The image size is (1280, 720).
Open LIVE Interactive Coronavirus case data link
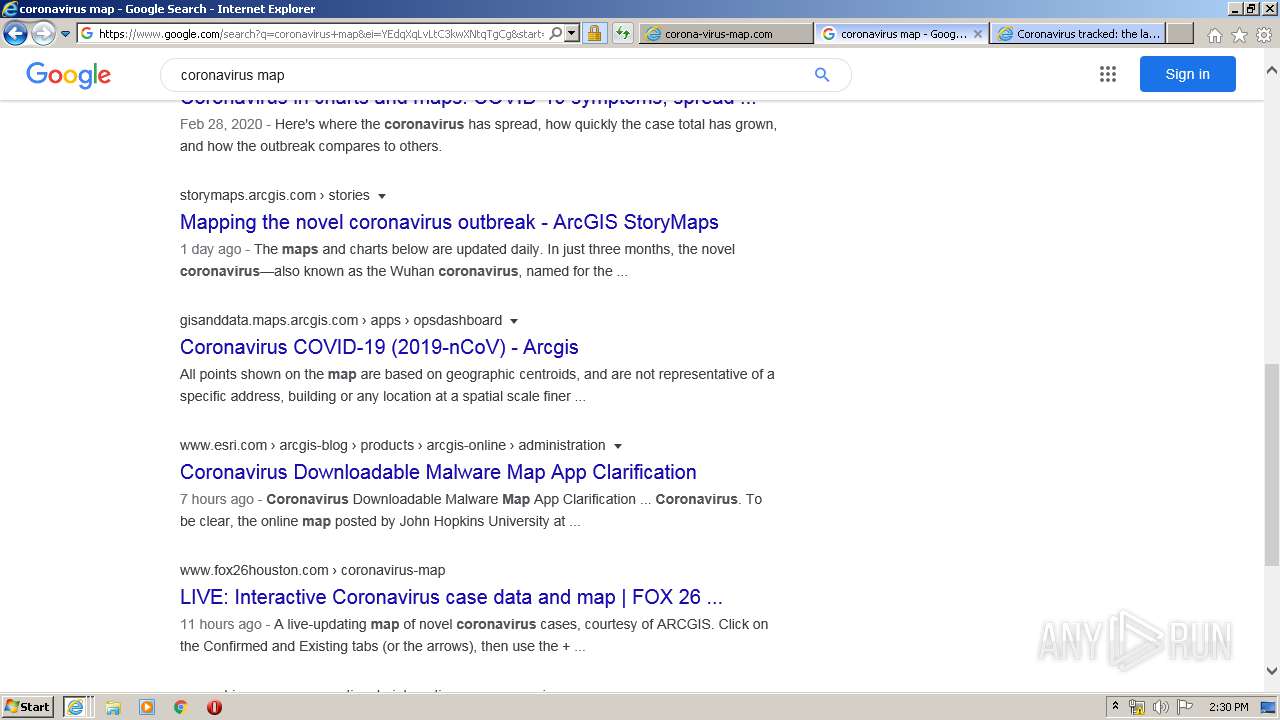click(451, 597)
